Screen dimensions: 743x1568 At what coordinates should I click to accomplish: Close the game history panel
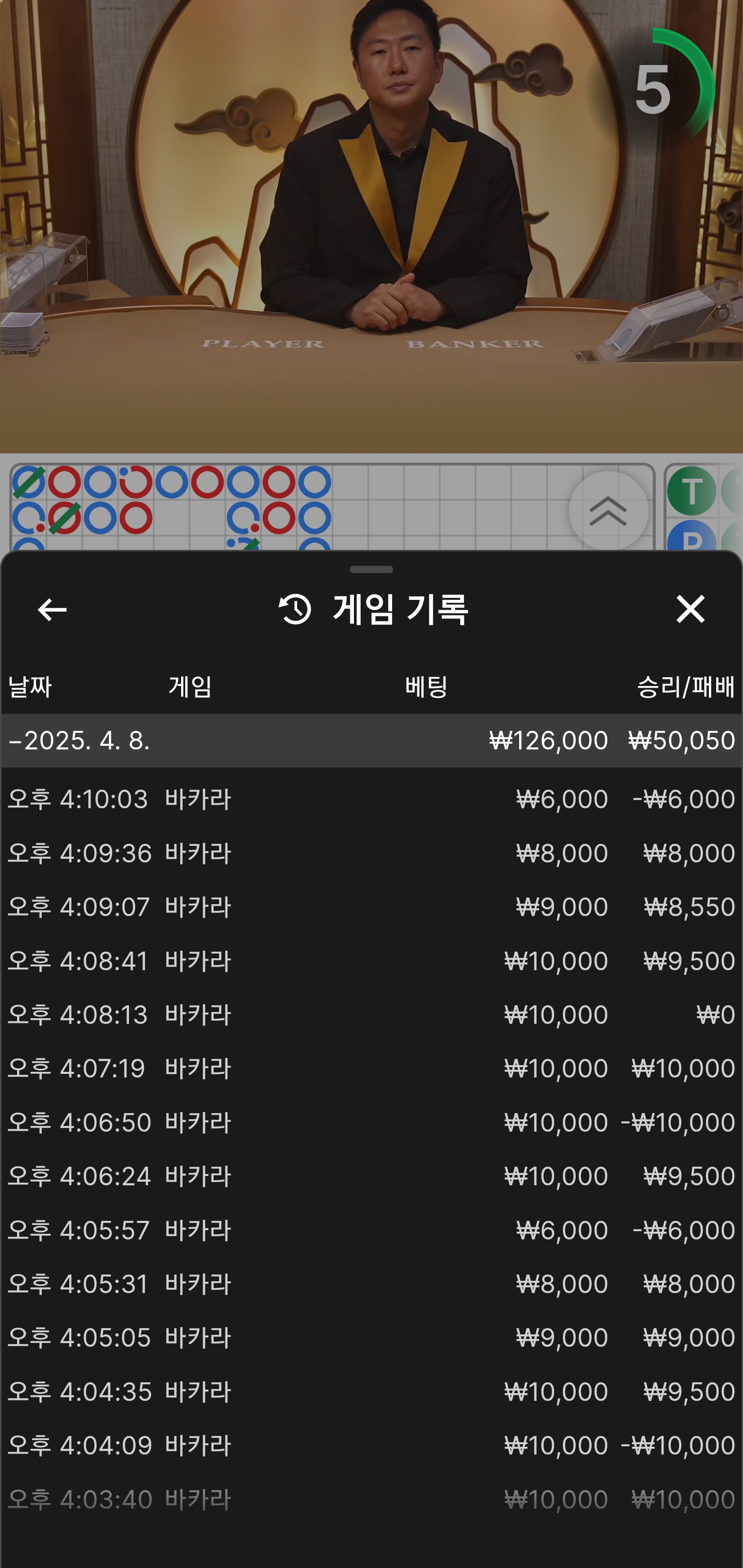point(690,609)
